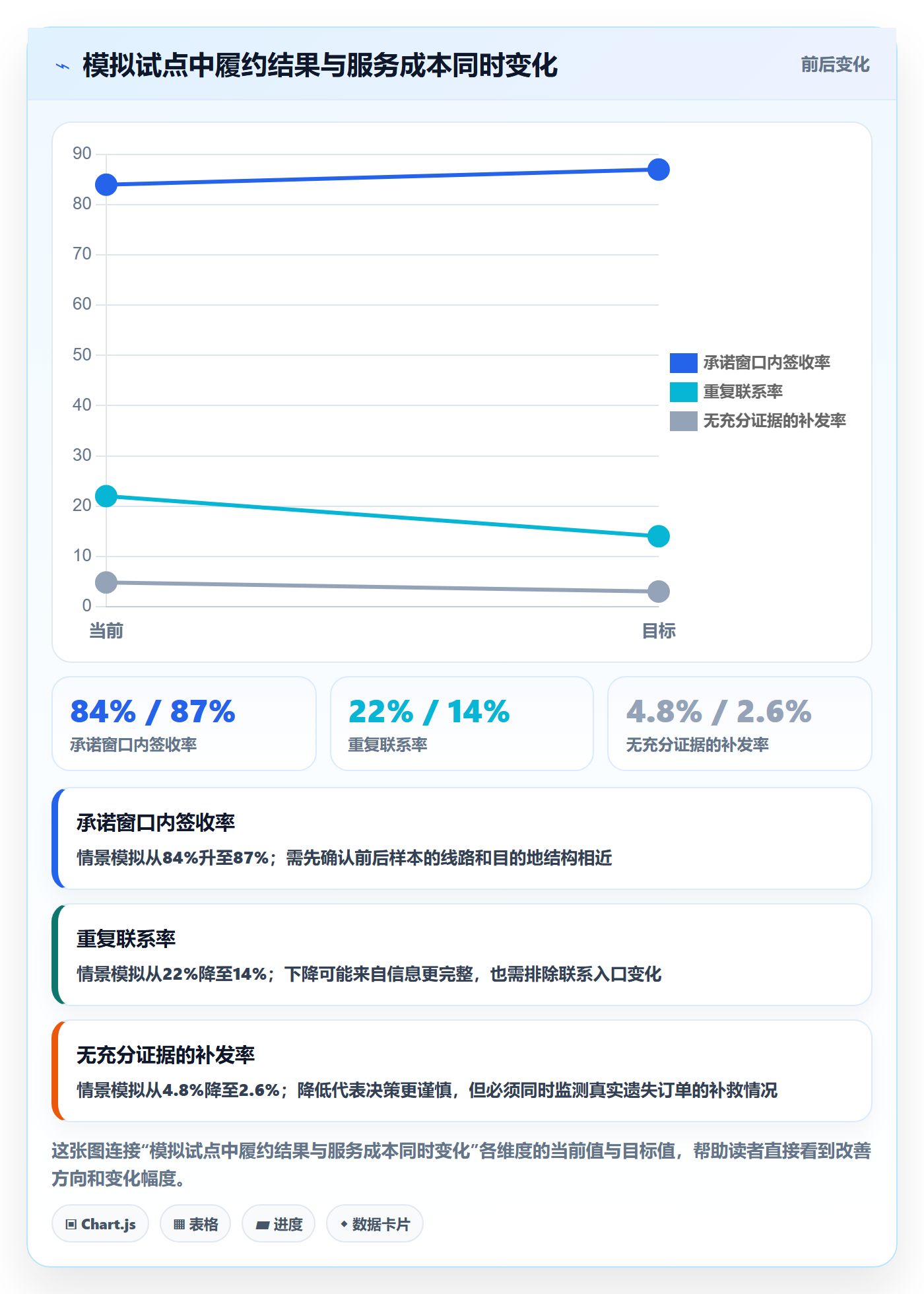924x1294 pixels.
Task: Click the Chart.js tag chip
Action: click(x=100, y=1224)
